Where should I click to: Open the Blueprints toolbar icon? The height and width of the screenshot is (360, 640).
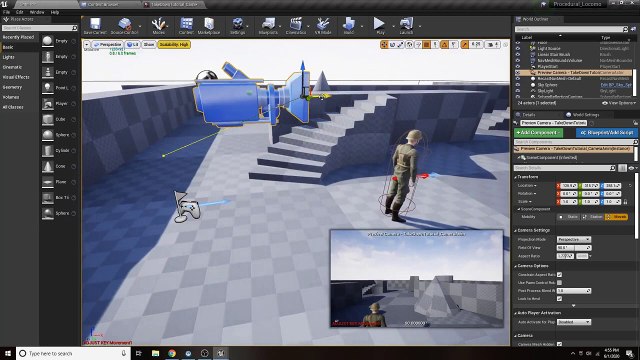click(268, 26)
